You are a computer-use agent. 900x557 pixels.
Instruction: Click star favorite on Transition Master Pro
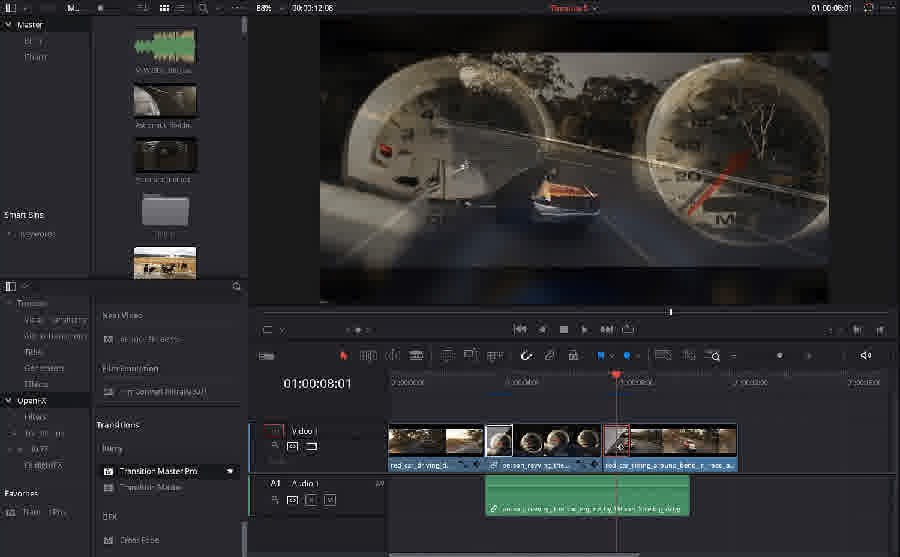click(230, 471)
